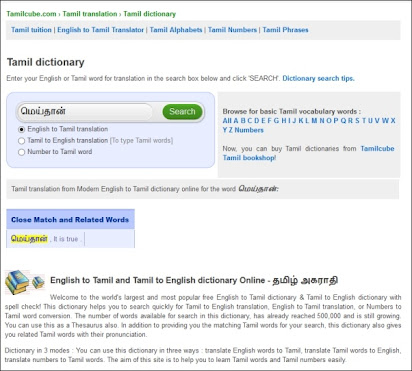Open English to Tamil Translator link
This screenshot has height=371, width=412.
click(x=100, y=30)
